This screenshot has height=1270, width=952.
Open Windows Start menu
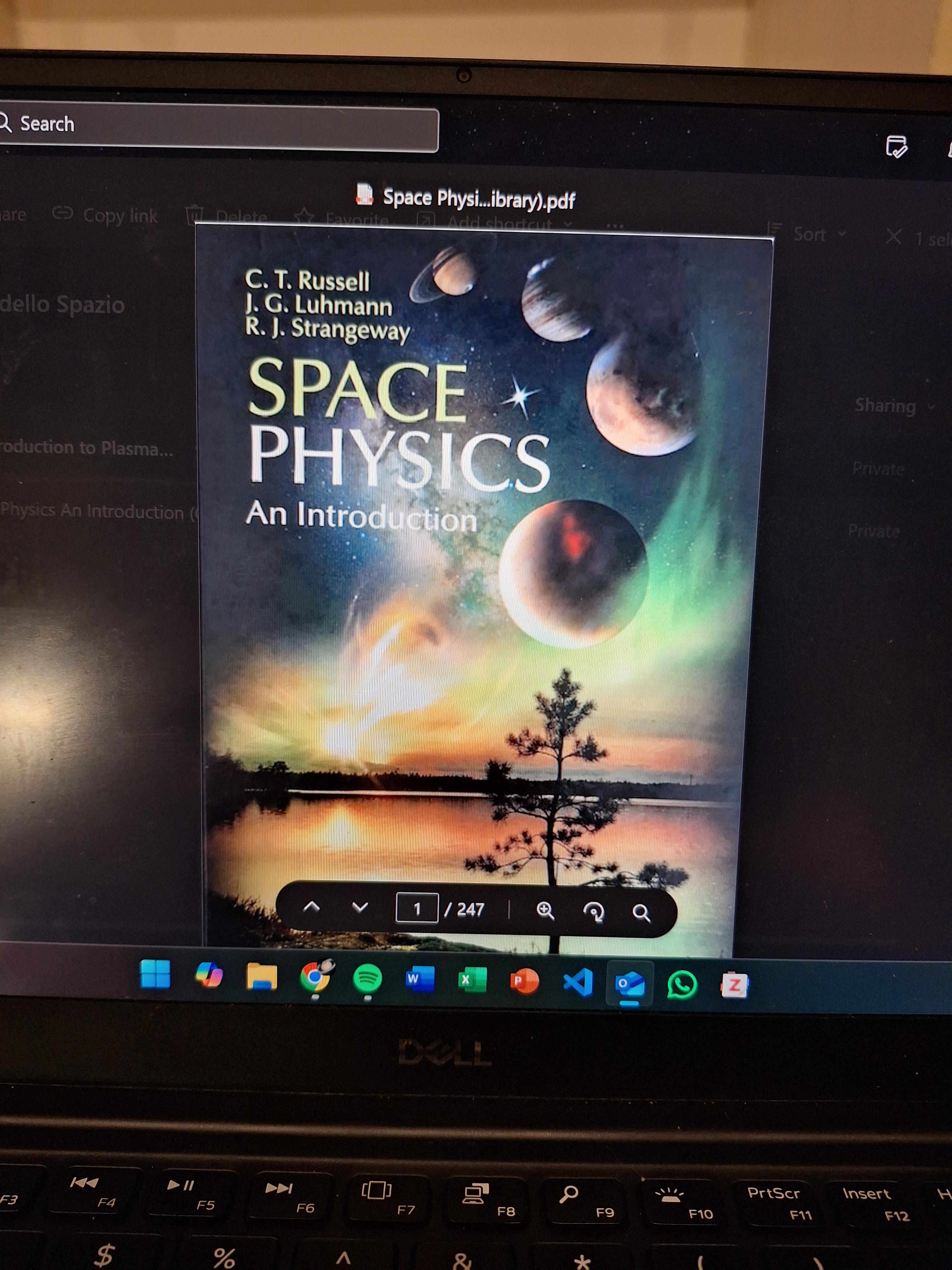(x=155, y=974)
